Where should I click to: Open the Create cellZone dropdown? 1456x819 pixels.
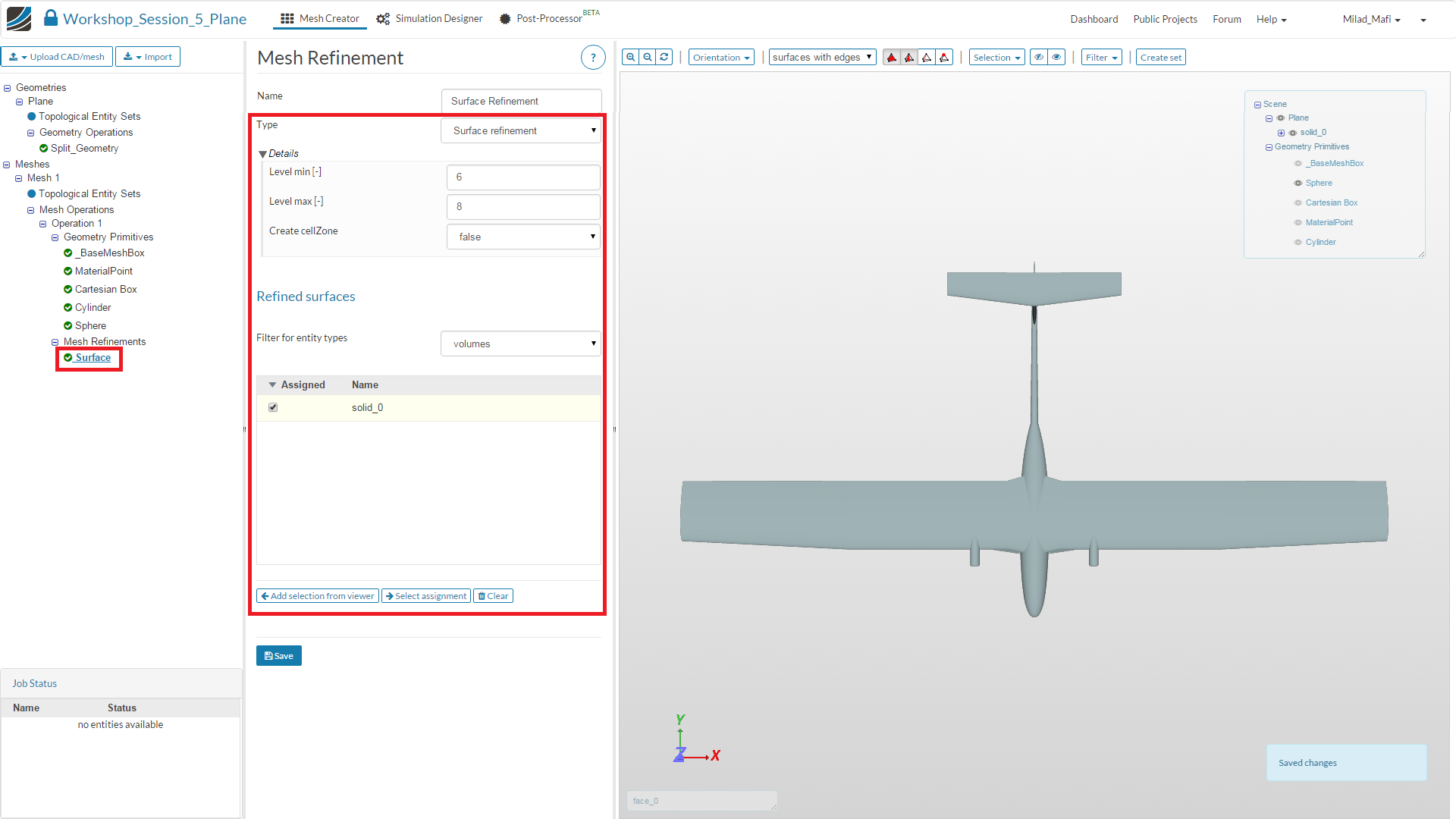tap(523, 237)
